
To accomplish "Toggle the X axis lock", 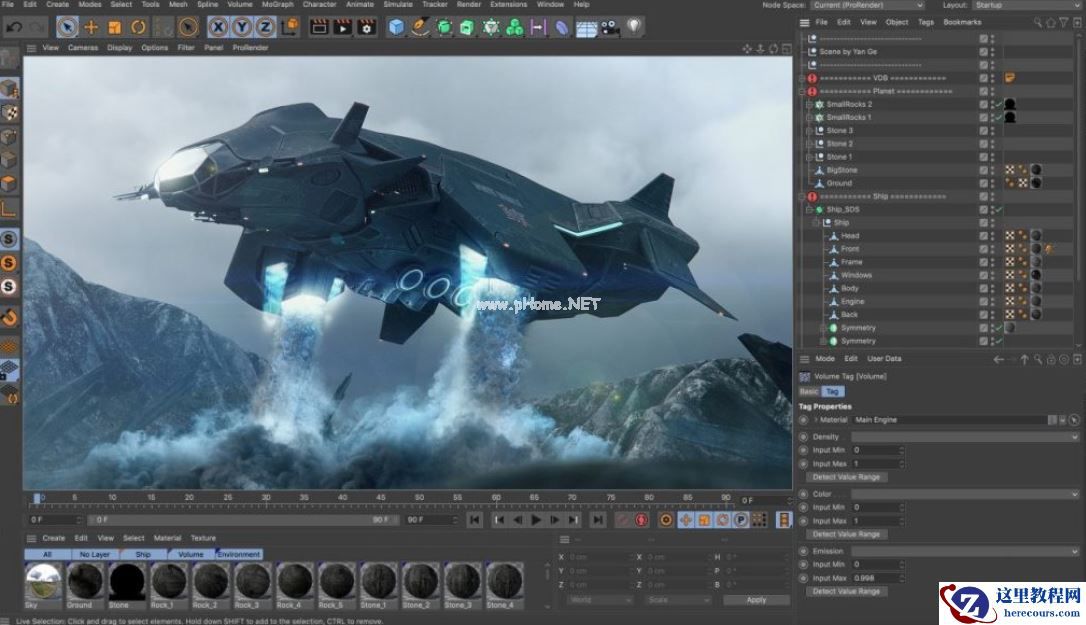I will point(219,27).
